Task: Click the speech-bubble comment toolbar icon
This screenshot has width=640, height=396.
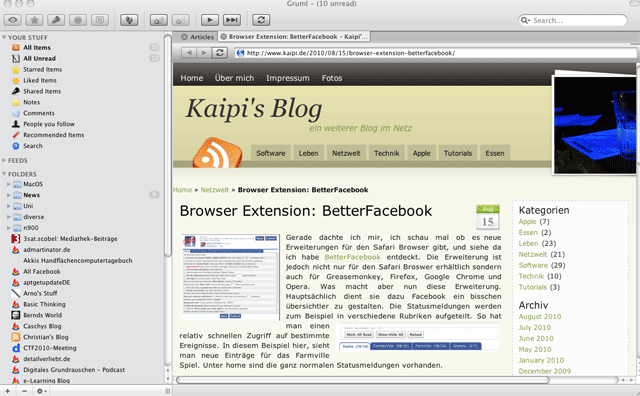Action: 100,20
